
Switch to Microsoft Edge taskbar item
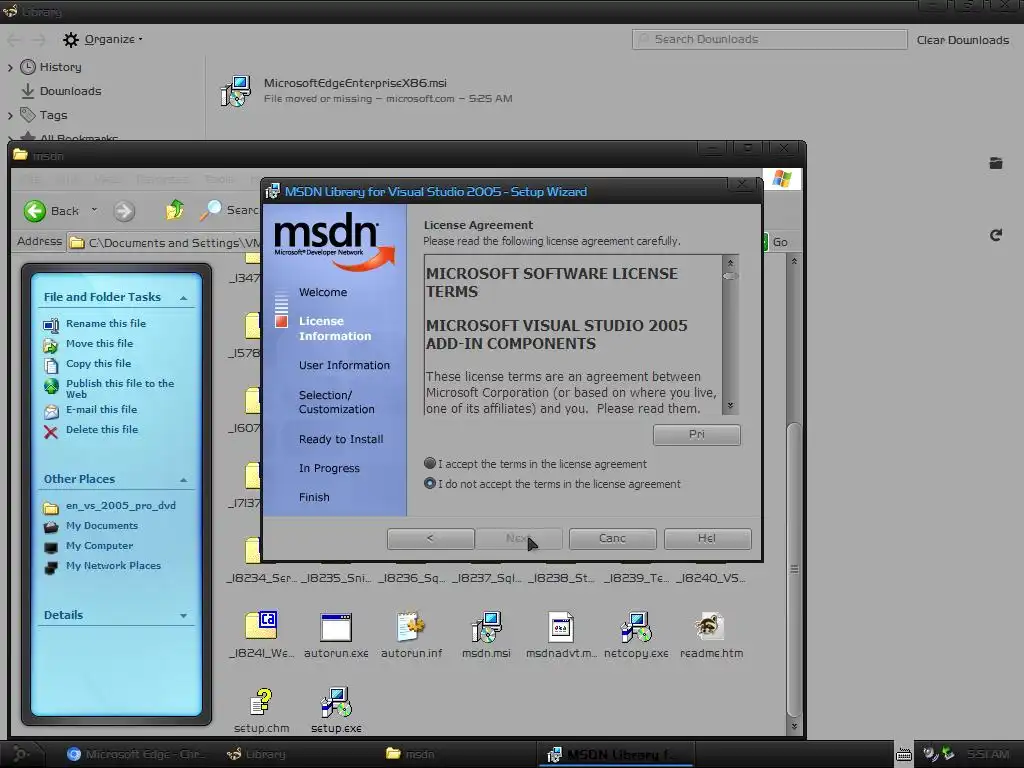[x=137, y=754]
